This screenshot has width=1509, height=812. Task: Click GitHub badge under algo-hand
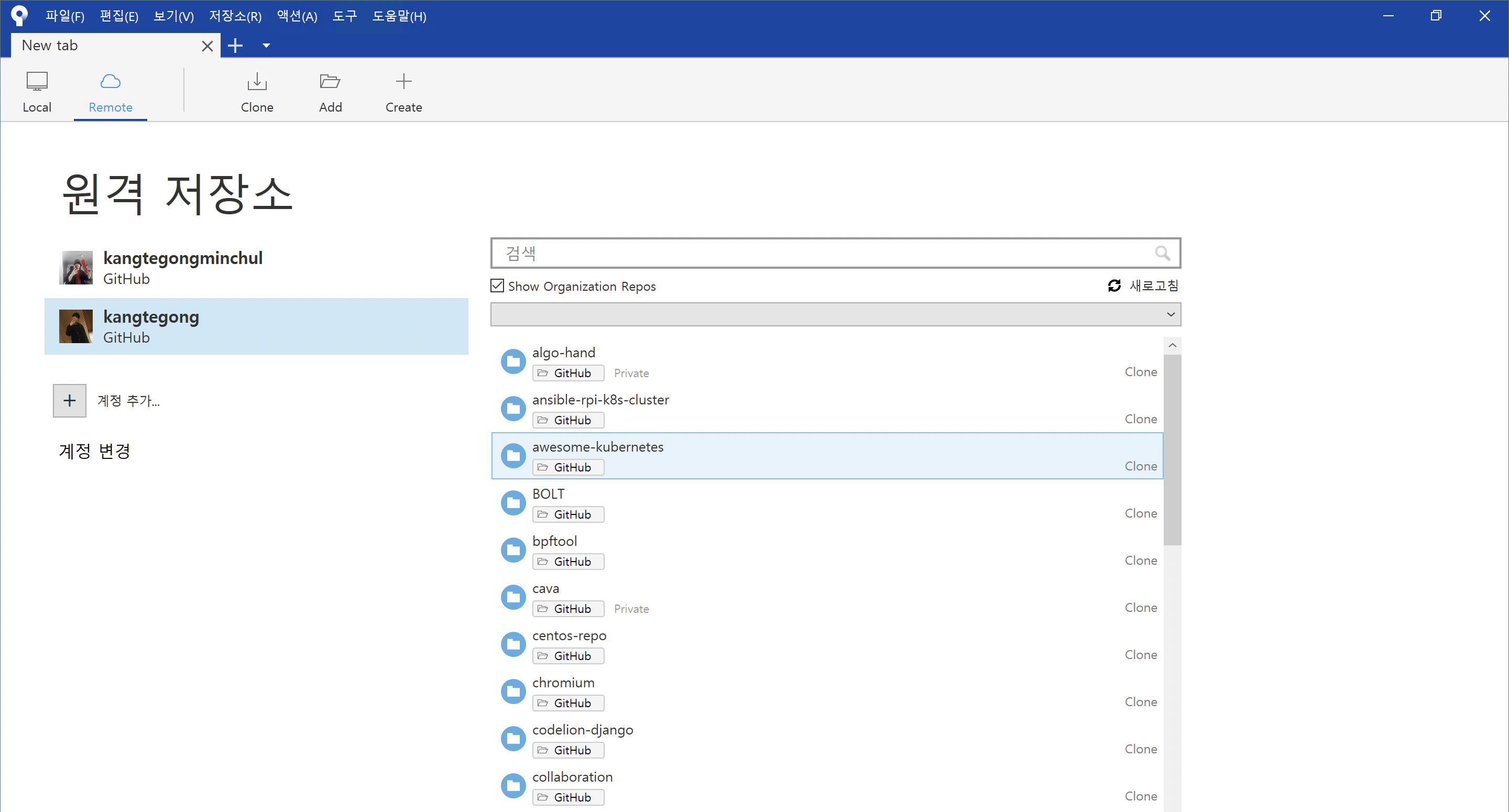point(568,373)
